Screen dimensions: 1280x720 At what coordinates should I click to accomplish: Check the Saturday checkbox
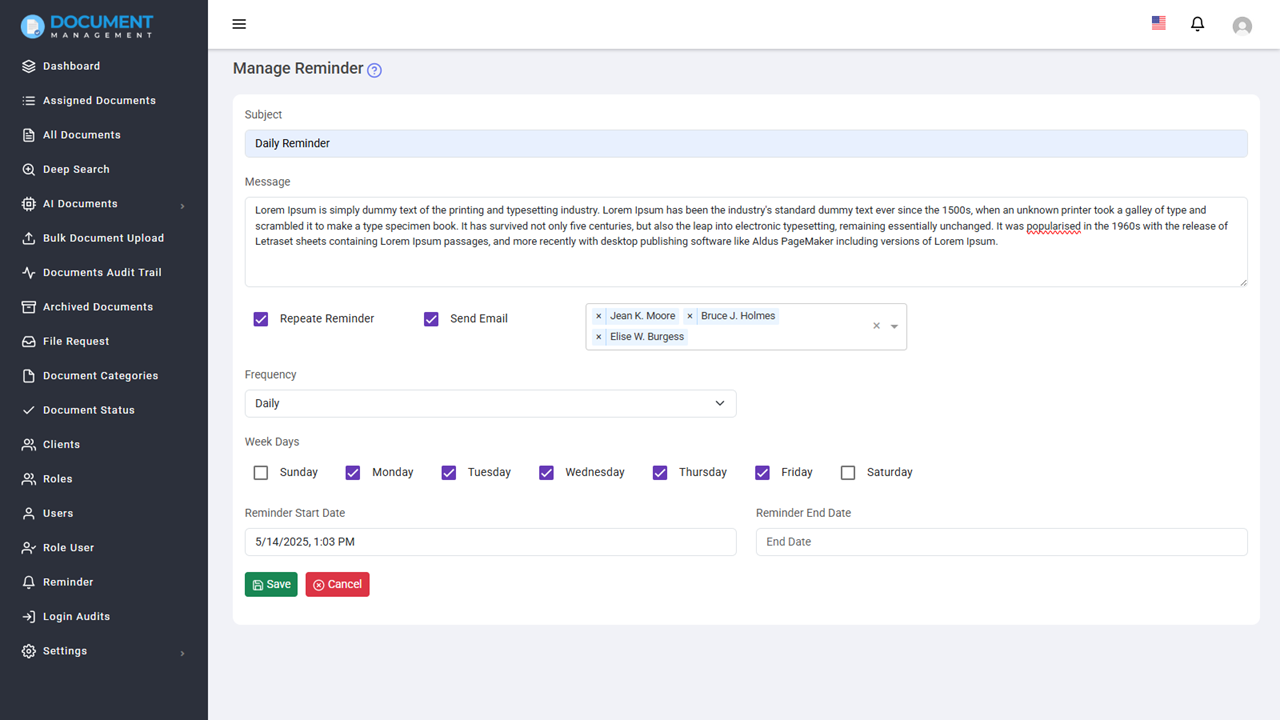pos(848,473)
